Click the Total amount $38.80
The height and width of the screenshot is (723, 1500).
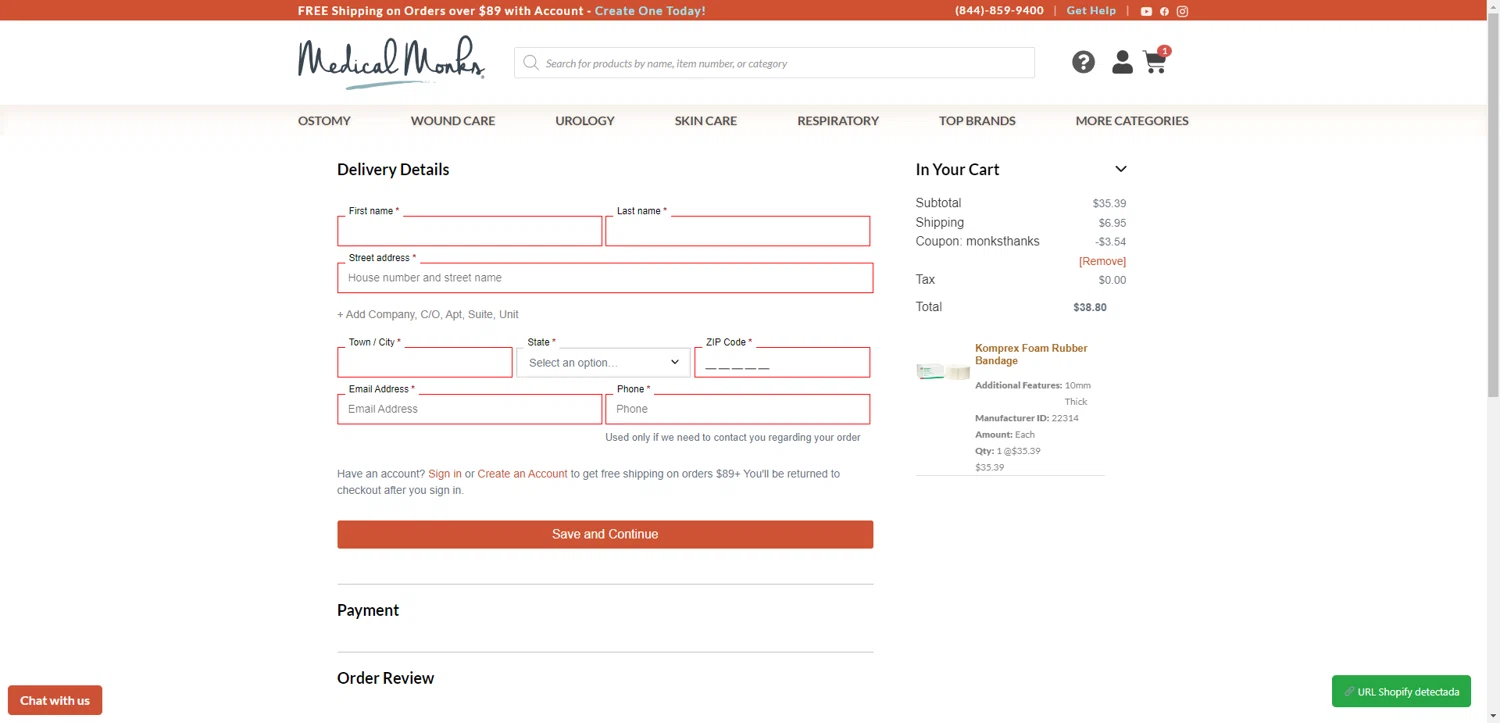click(x=1090, y=308)
